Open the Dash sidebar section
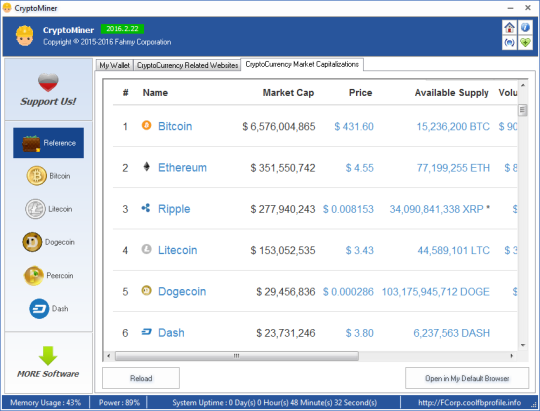Viewport: 540px width, 411px height. point(49,308)
